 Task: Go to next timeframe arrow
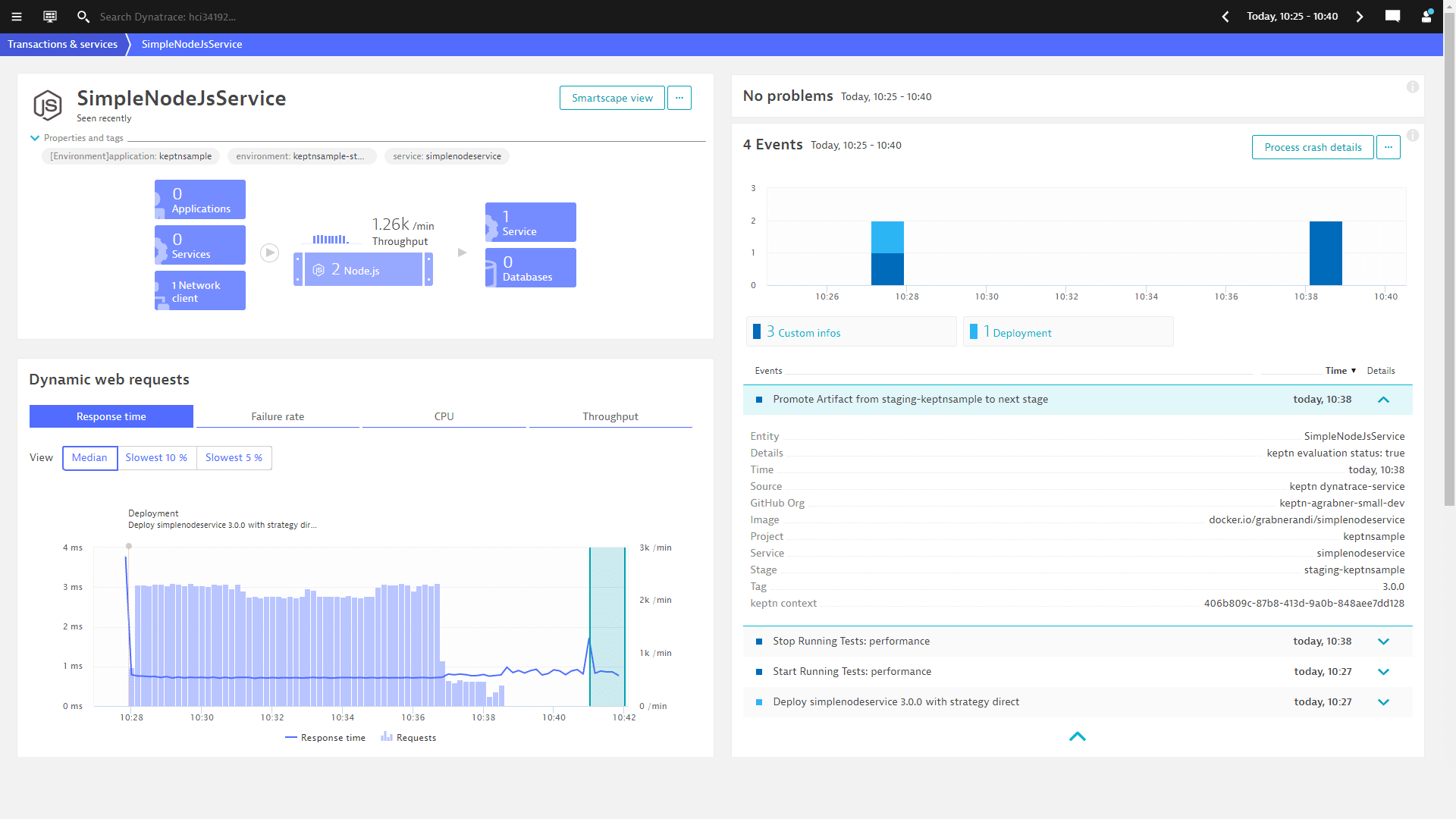(1360, 17)
